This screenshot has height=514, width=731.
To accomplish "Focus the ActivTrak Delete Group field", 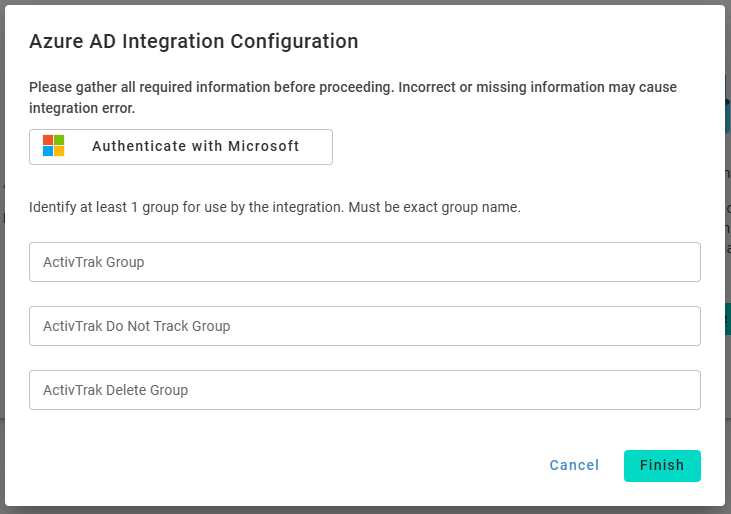I will [x=365, y=390].
